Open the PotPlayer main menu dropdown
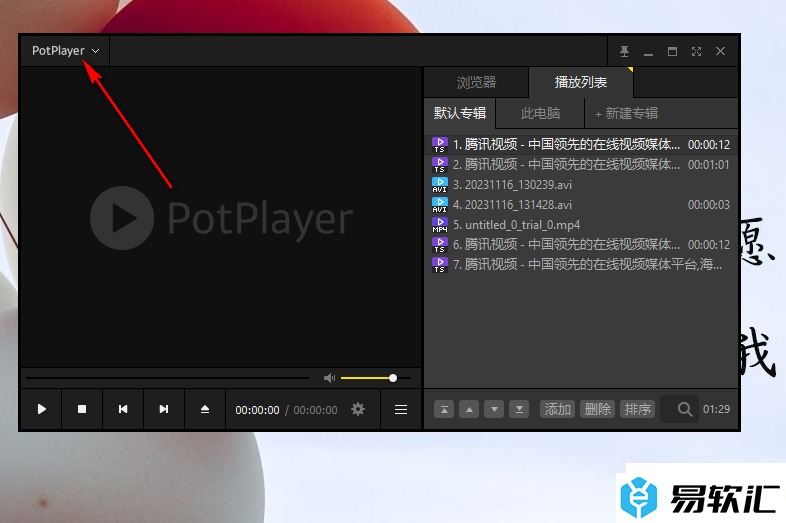Screen dimensions: 786x523 [x=65, y=51]
